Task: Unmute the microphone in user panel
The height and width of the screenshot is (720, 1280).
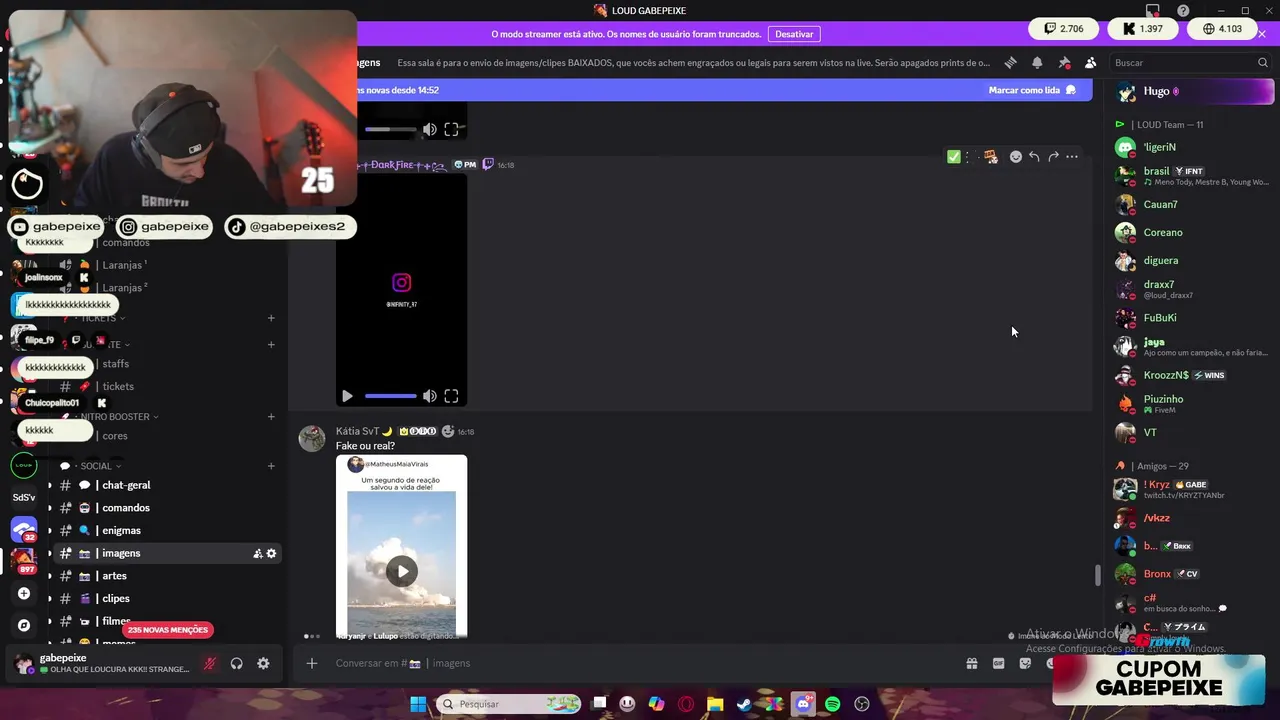Action: (x=210, y=663)
